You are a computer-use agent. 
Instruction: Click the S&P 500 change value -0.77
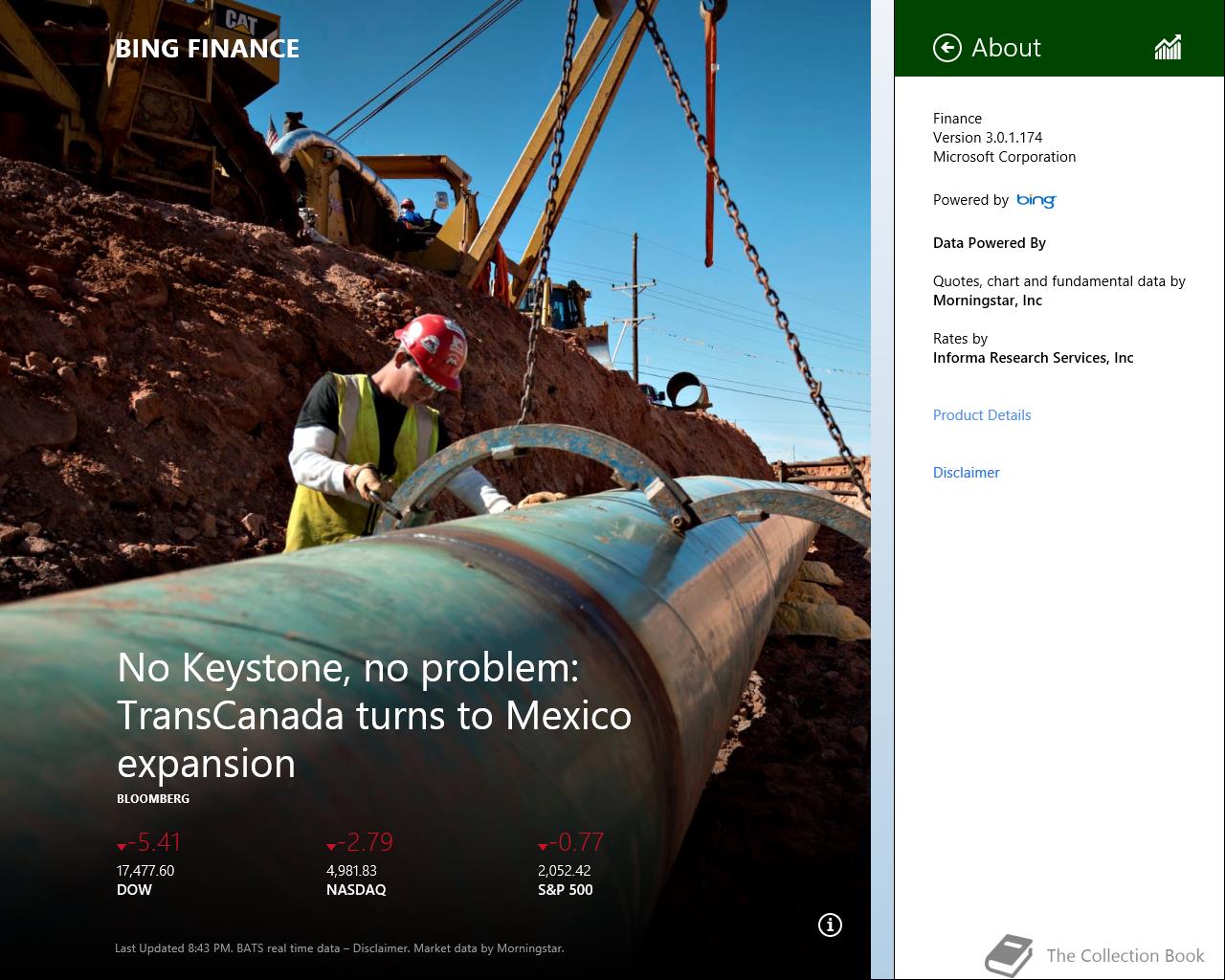tap(570, 842)
